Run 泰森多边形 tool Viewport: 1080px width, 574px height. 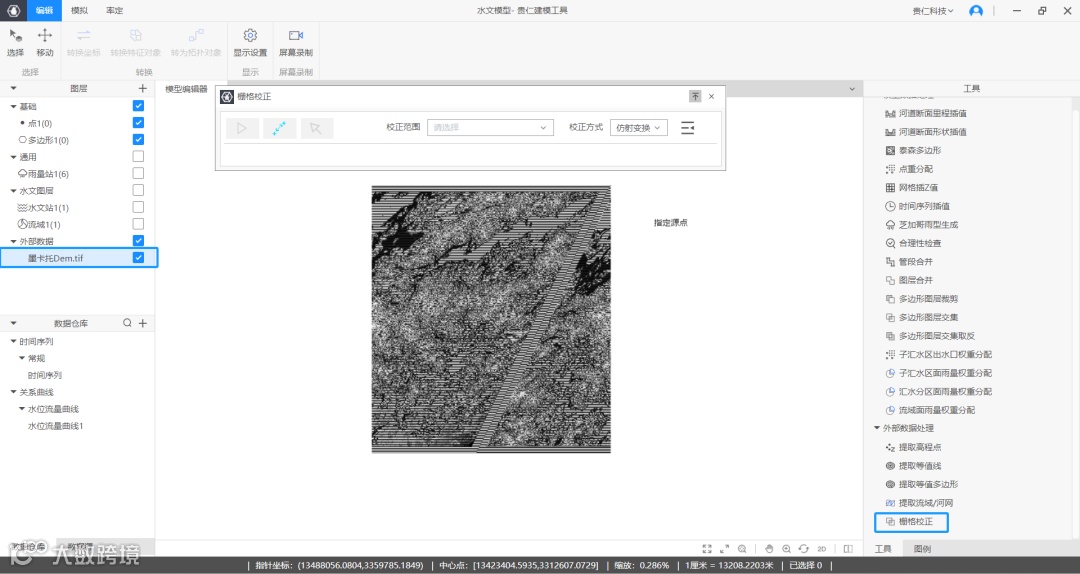click(x=913, y=150)
